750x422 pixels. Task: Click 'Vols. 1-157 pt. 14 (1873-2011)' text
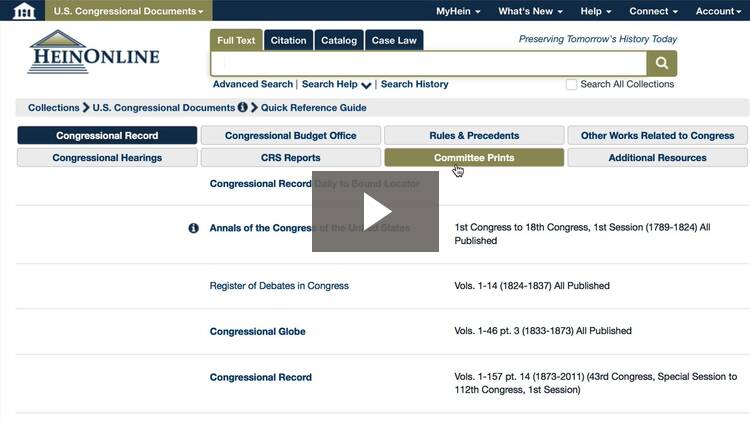[x=519, y=377]
